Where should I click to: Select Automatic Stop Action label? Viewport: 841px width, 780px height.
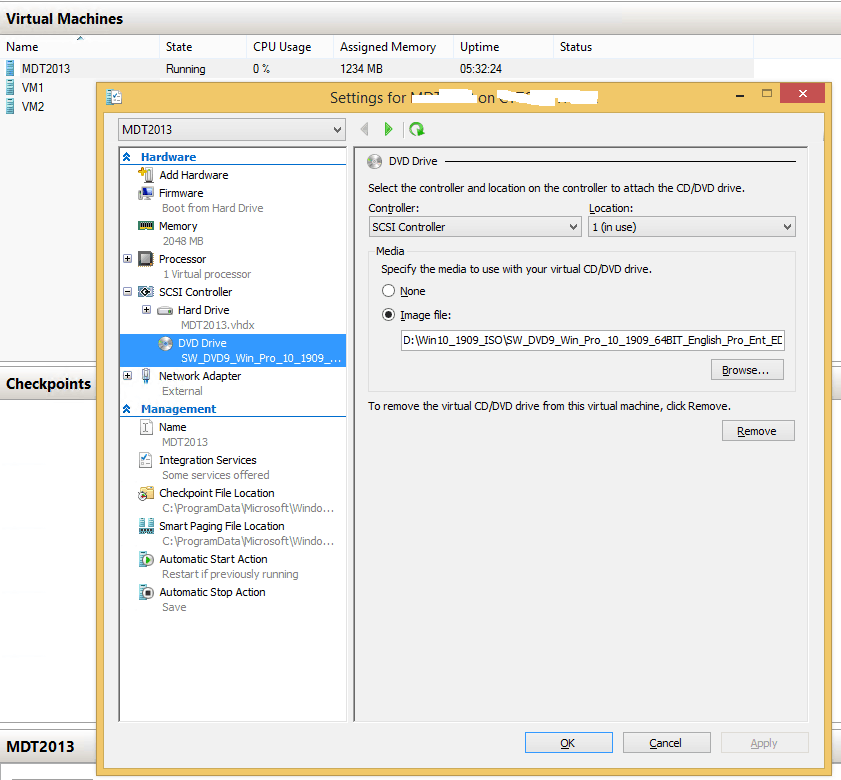(x=212, y=592)
